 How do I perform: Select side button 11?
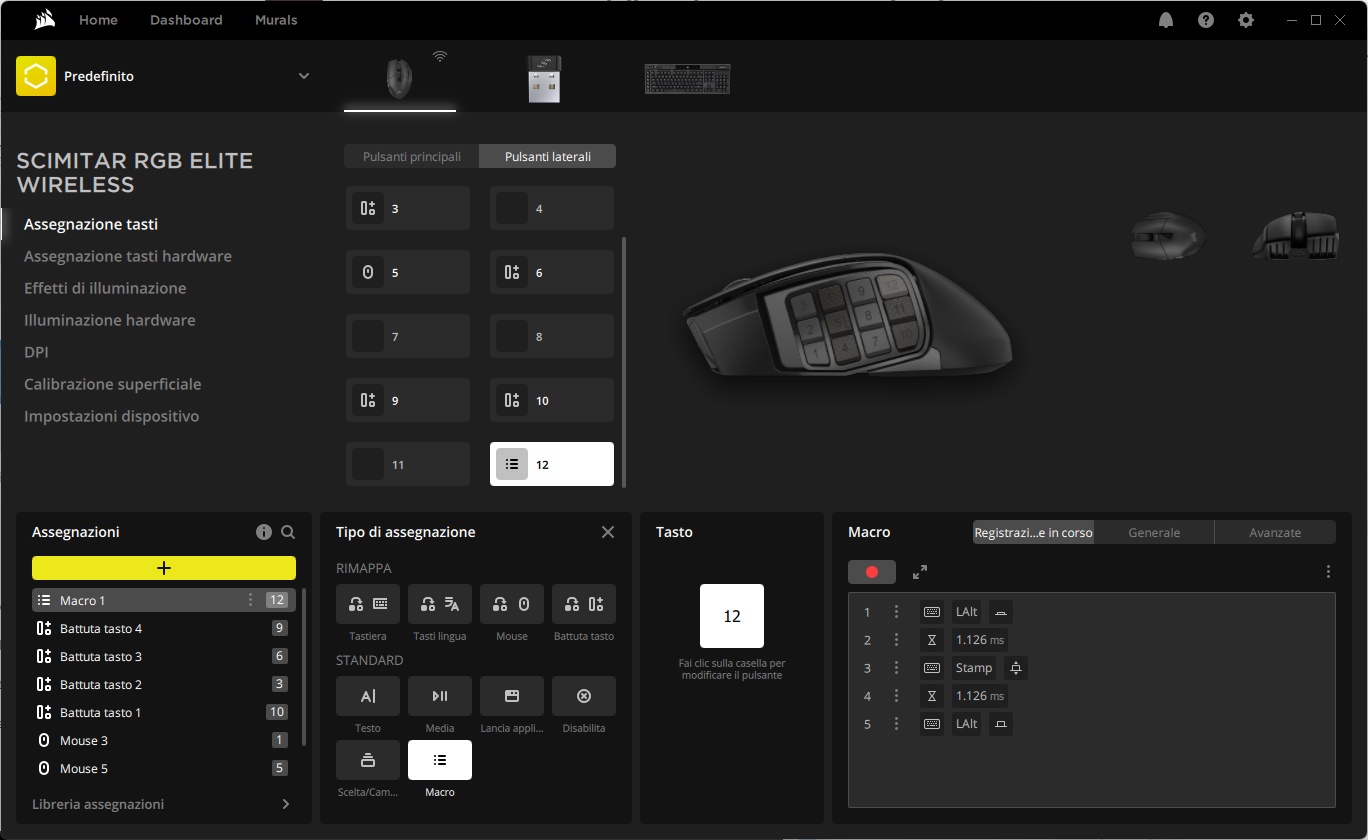(x=408, y=464)
